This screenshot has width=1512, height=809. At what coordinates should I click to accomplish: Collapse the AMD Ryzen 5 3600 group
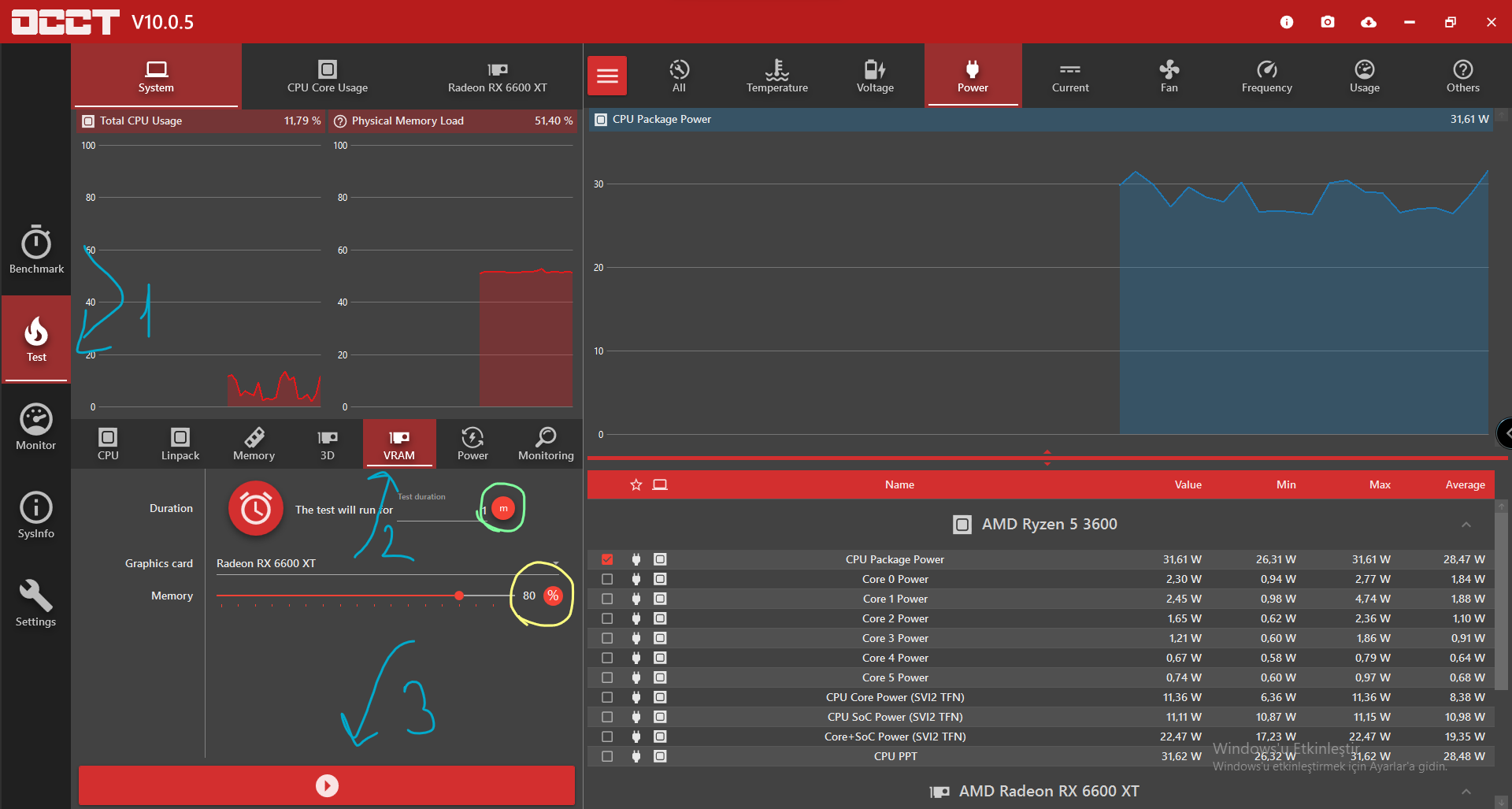[x=1466, y=525]
